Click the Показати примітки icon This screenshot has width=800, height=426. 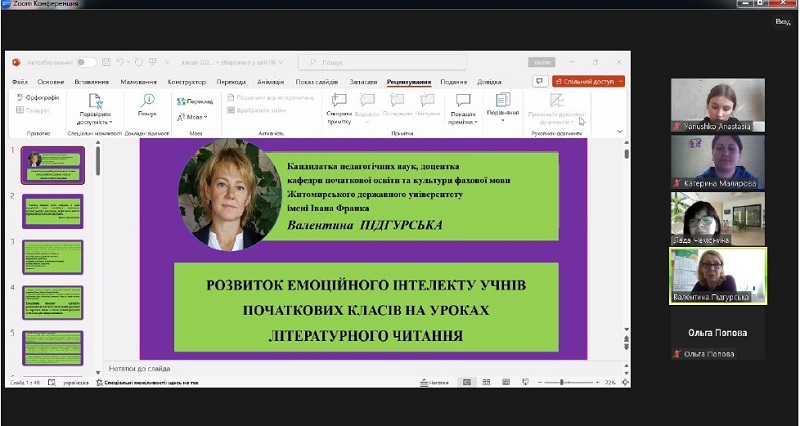tap(462, 106)
